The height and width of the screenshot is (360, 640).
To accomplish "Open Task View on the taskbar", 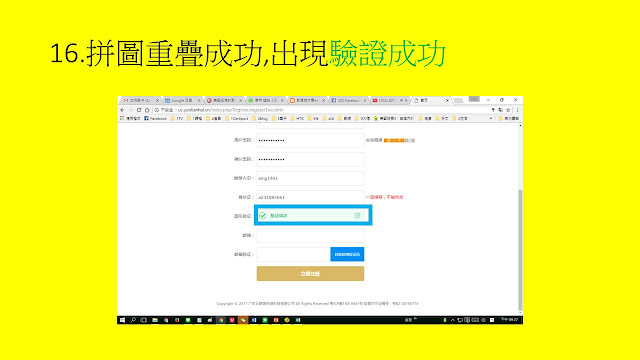I will click(x=144, y=320).
